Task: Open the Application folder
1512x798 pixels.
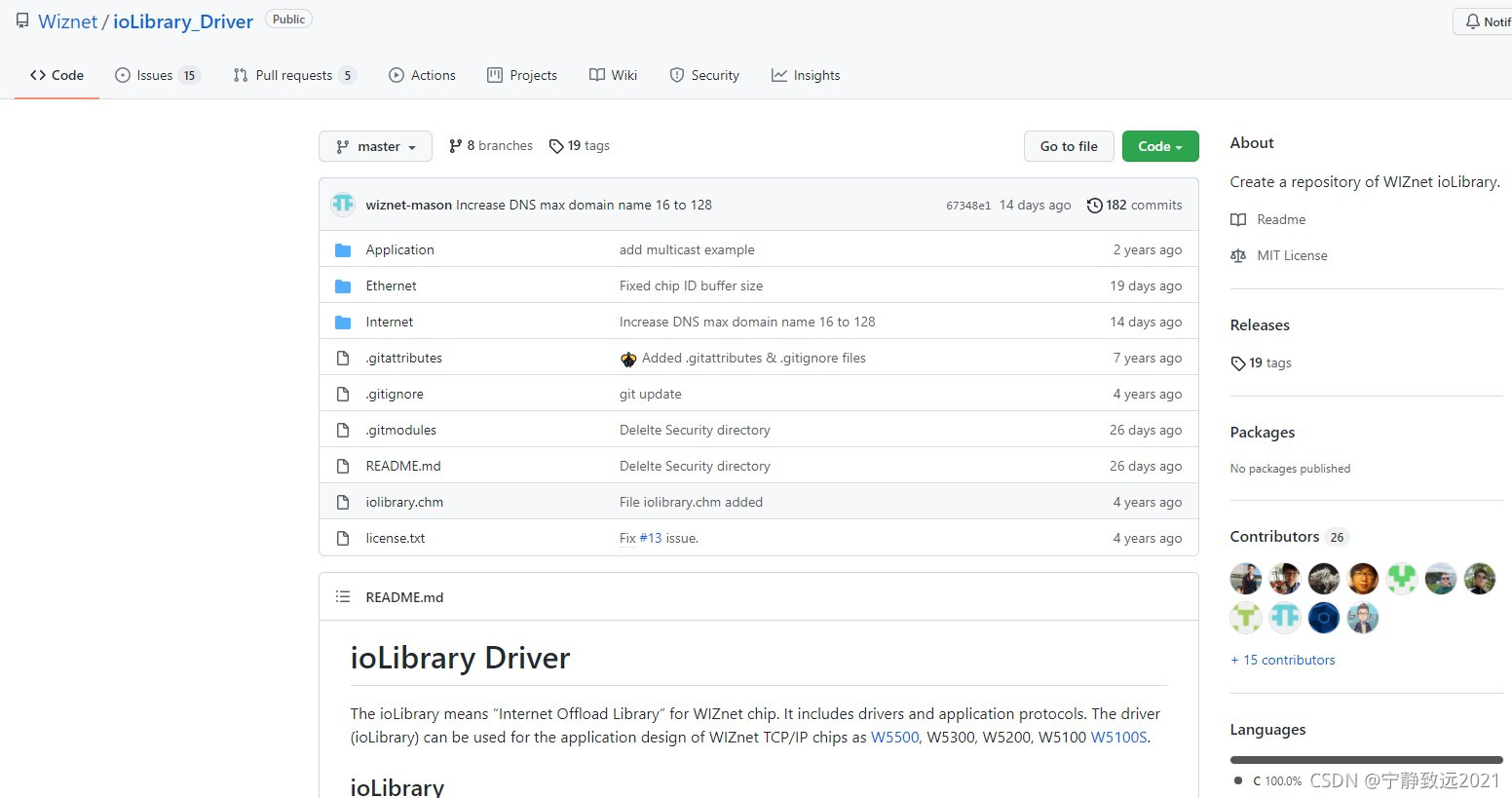Action: (399, 249)
